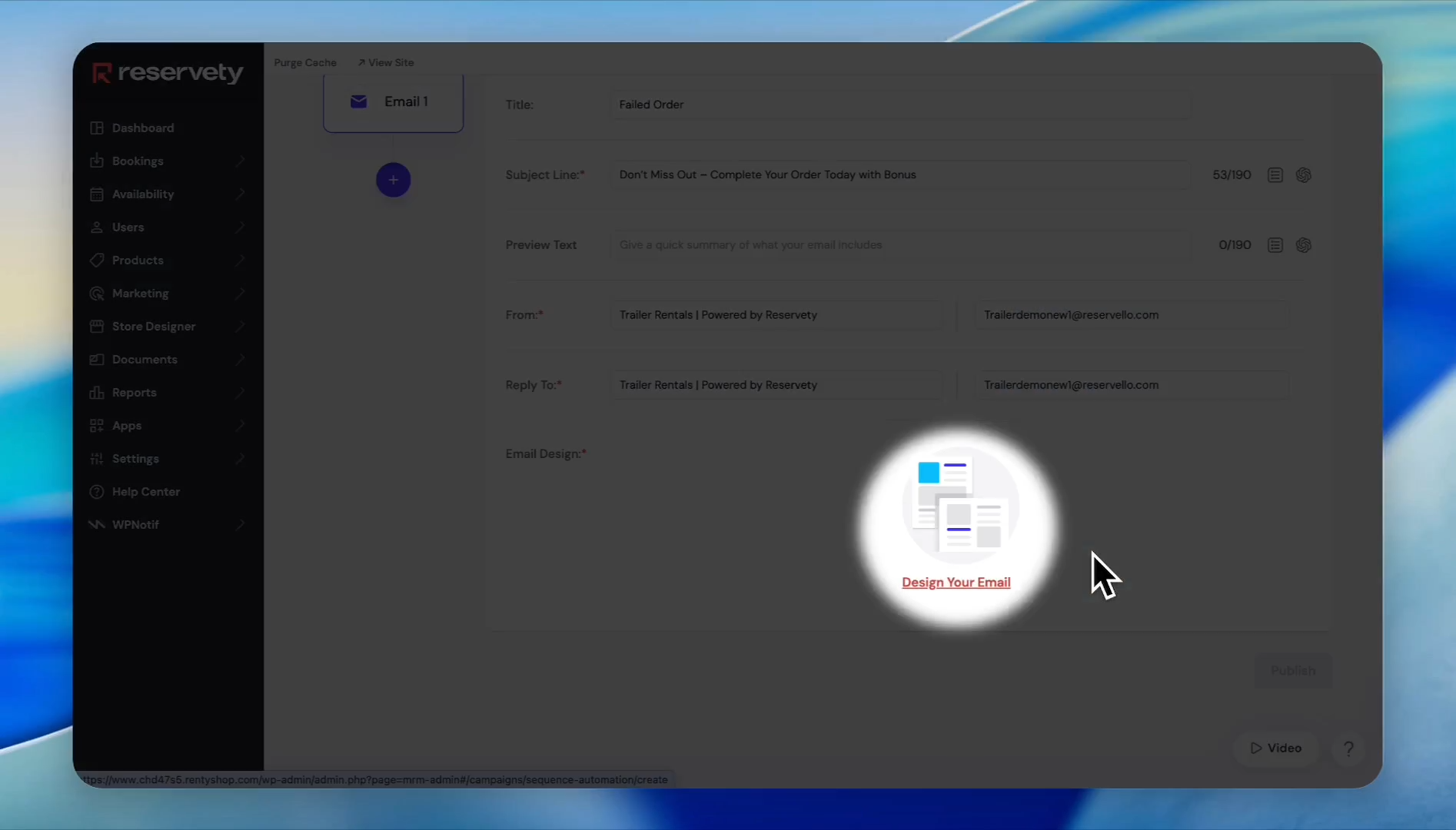Viewport: 1456px width, 830px height.
Task: Click the Documents sidebar icon
Action: coord(96,359)
